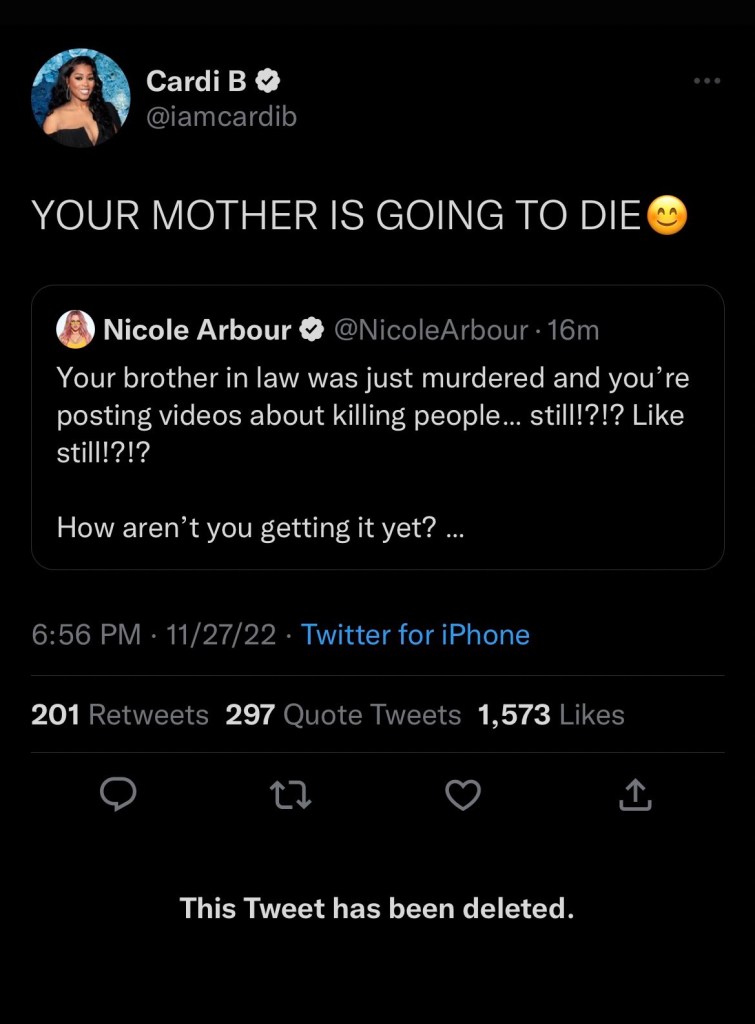Tap the 6:56 PM timestamp
The height and width of the screenshot is (1024, 755).
(x=86, y=634)
